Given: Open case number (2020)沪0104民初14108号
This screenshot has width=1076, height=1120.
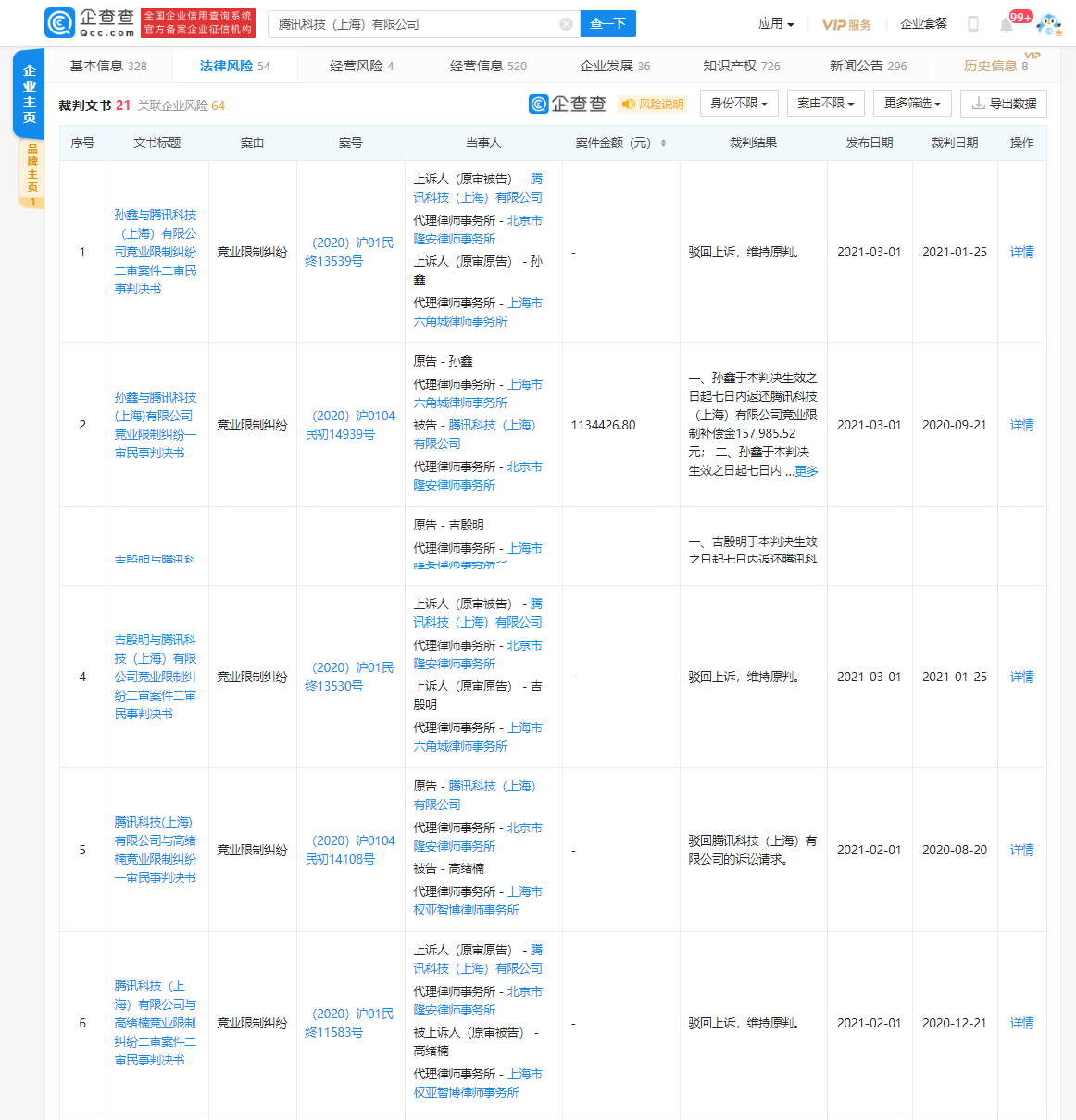Looking at the screenshot, I should (x=349, y=850).
